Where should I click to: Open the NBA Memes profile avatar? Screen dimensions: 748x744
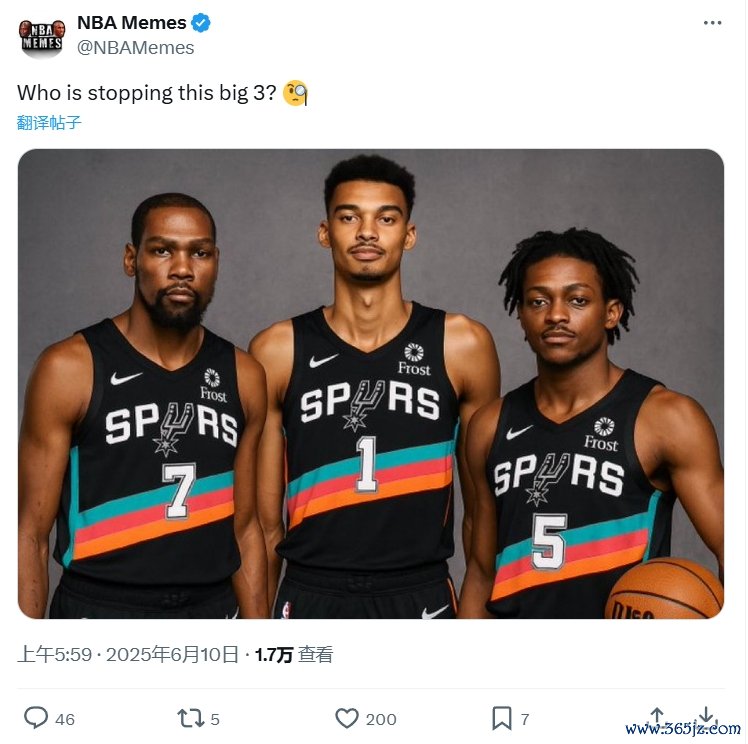tap(42, 38)
